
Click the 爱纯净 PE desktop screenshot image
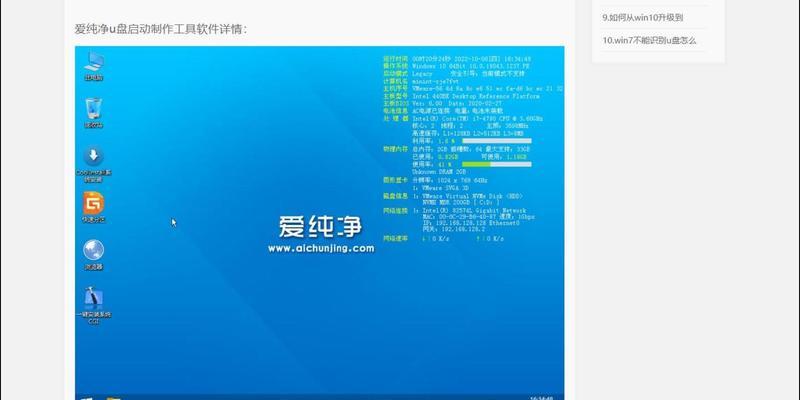(x=319, y=223)
